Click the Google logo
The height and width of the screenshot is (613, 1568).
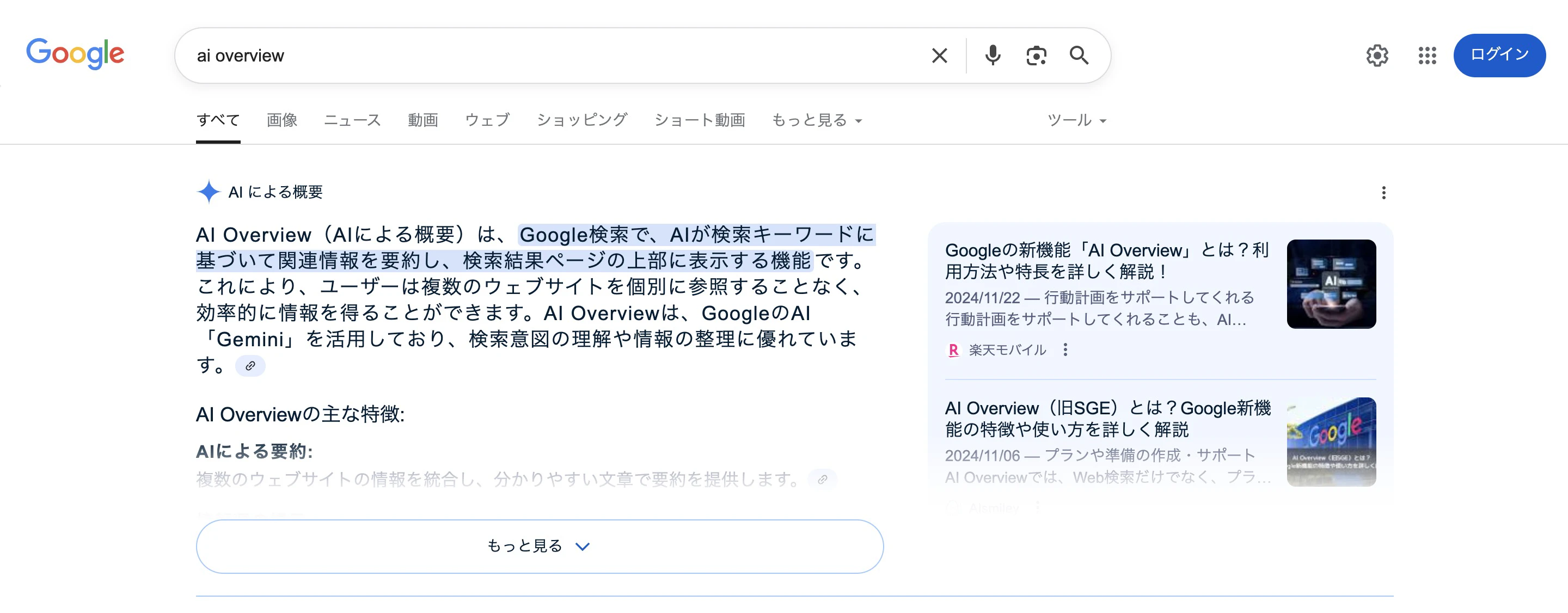(75, 53)
